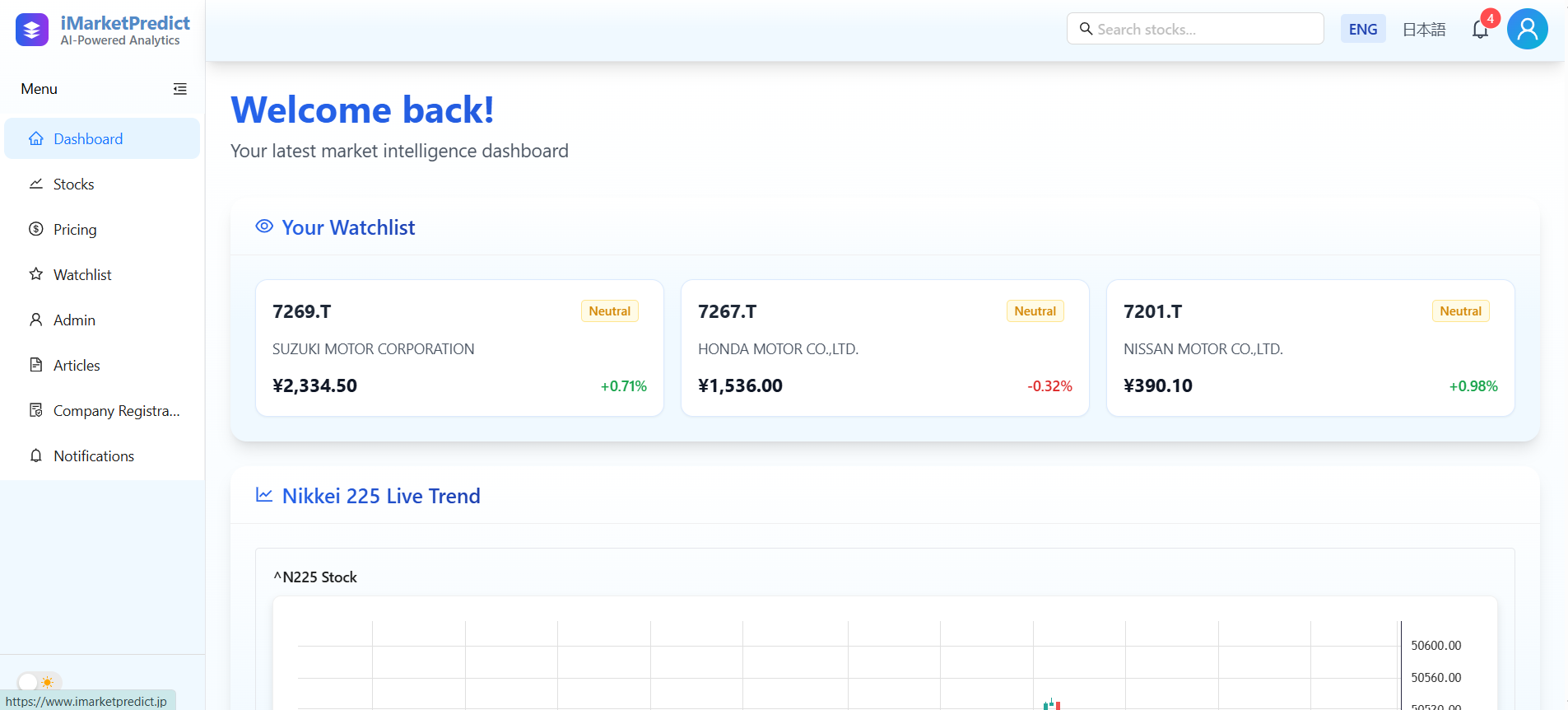The height and width of the screenshot is (710, 1568).
Task: Go to Articles in sidebar
Action: [77, 366]
